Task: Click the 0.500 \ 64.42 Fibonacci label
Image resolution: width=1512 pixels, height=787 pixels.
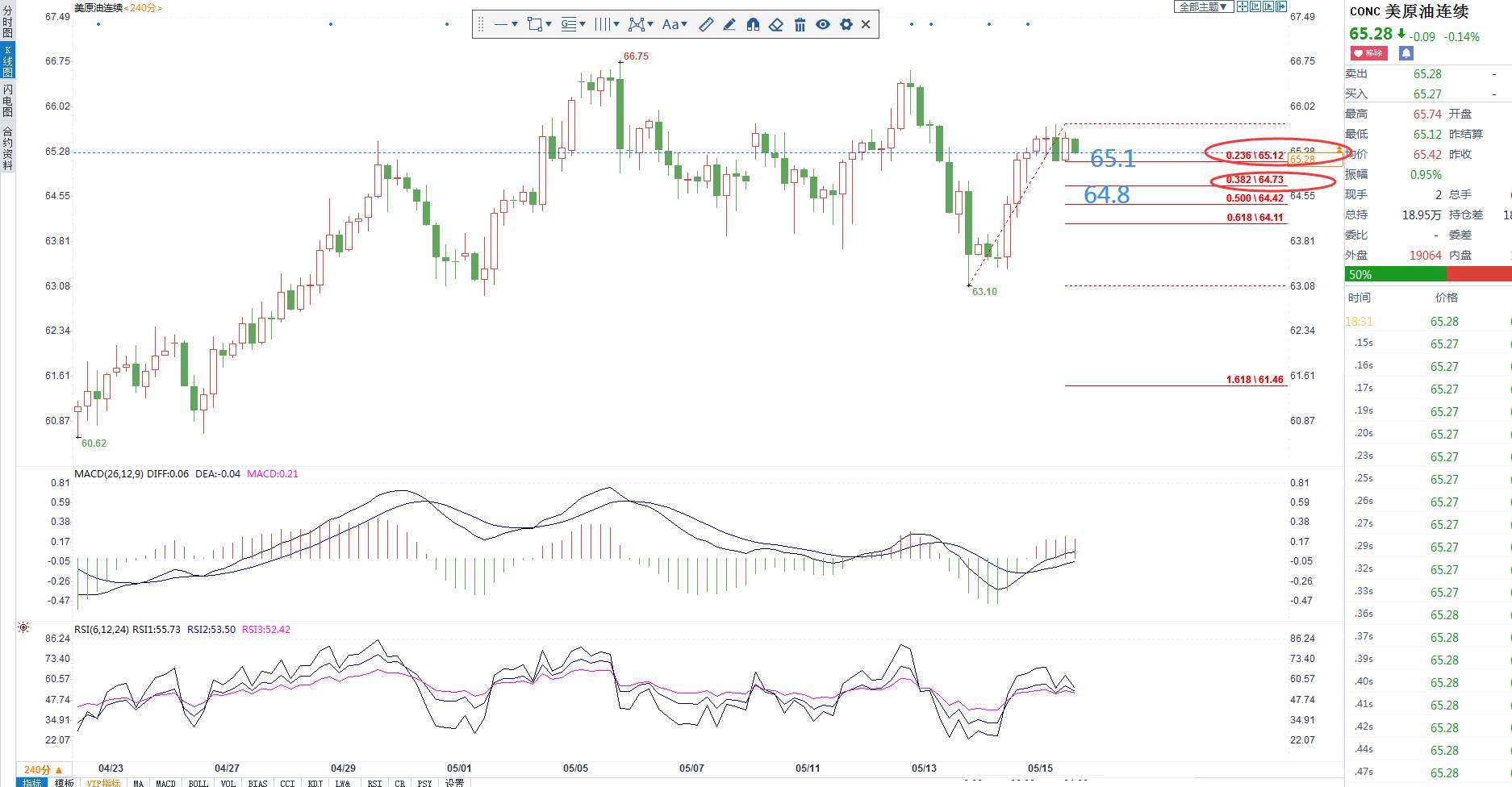Action: pyautogui.click(x=1255, y=198)
